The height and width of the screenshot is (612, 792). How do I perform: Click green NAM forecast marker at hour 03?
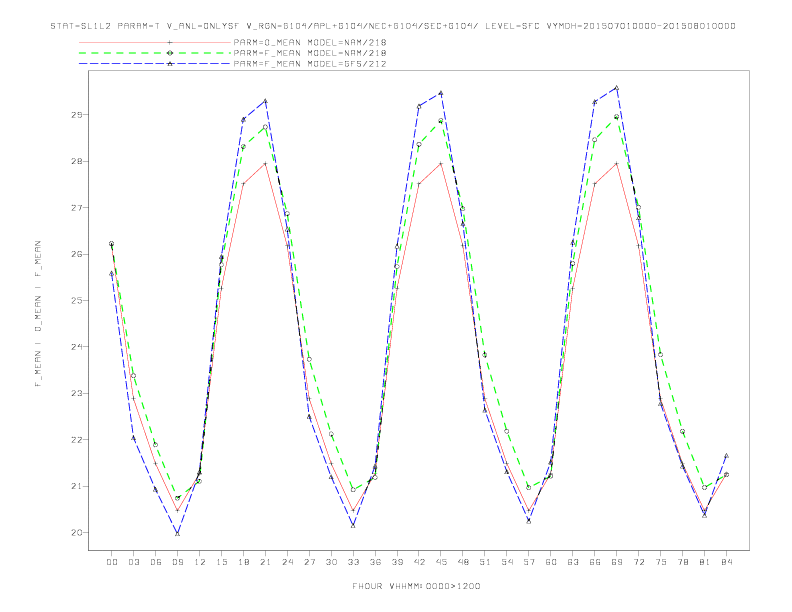[x=133, y=376]
